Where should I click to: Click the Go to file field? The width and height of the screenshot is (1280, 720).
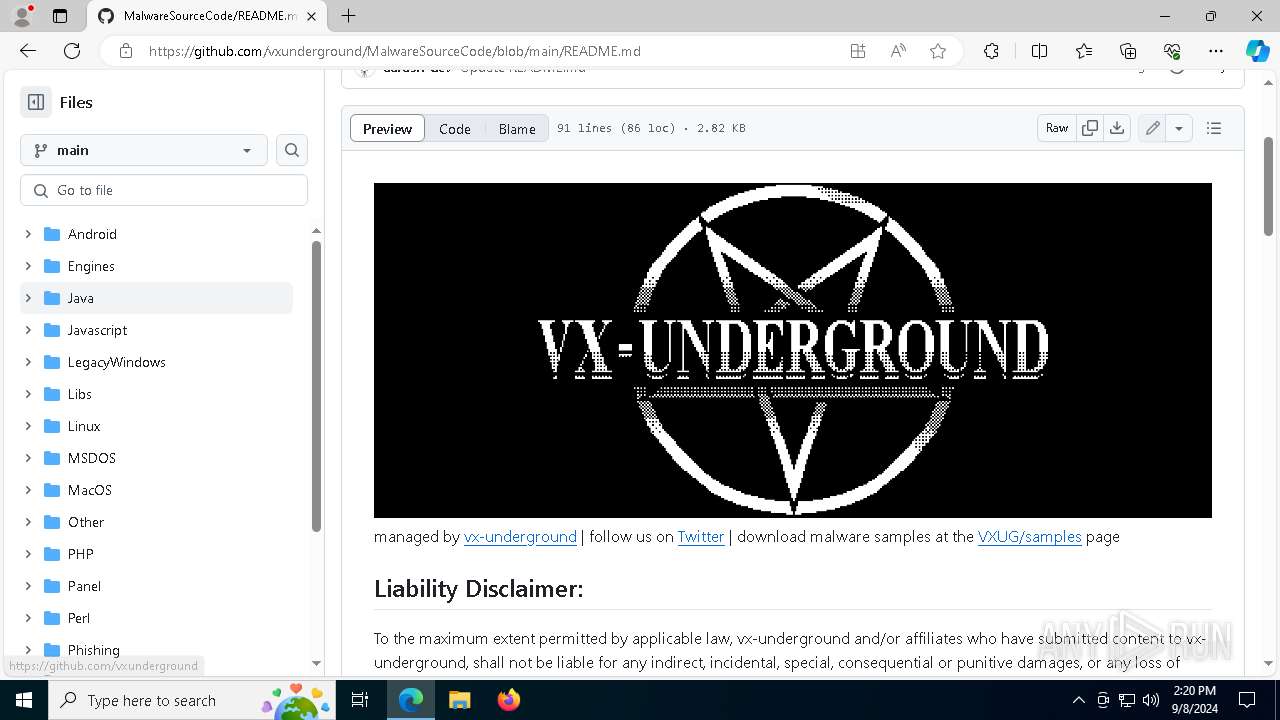164,190
